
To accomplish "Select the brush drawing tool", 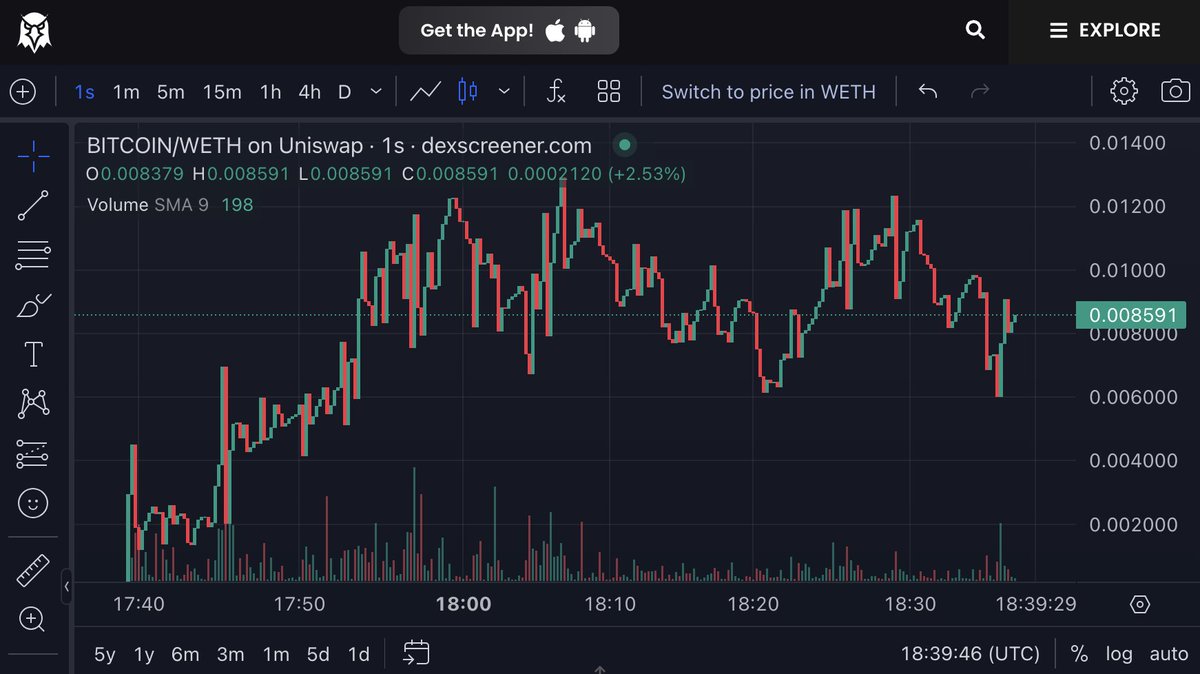I will click(33, 305).
